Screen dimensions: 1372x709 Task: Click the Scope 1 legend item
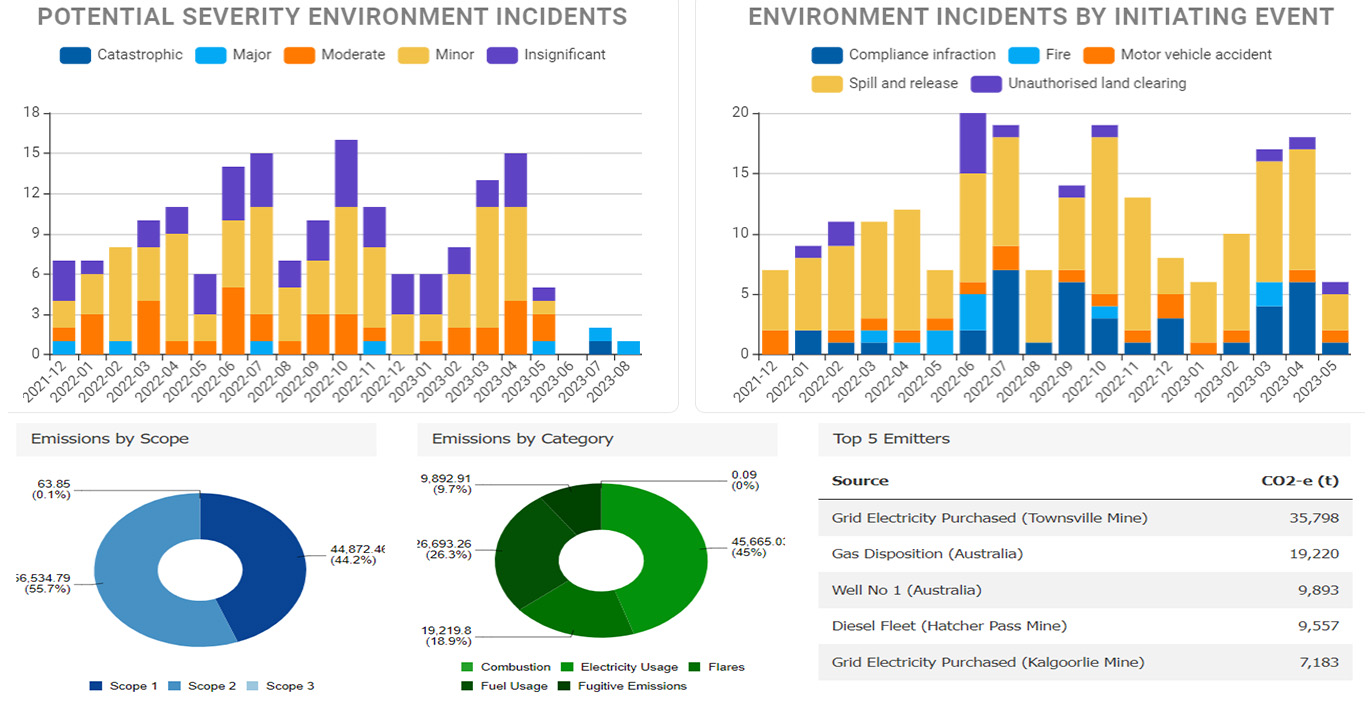(124, 686)
